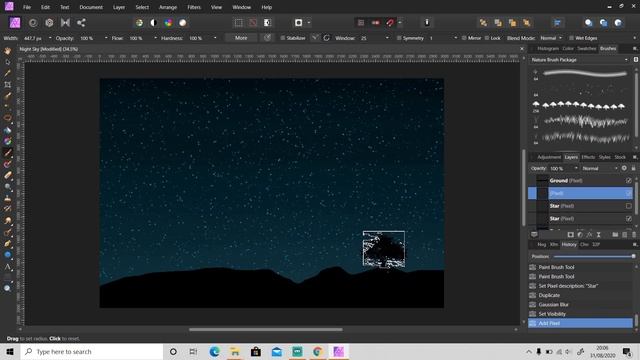Click Add Pixel Layer icon in Layers panel
Image resolution: width=640 pixels, height=360 pixels.
click(624, 235)
